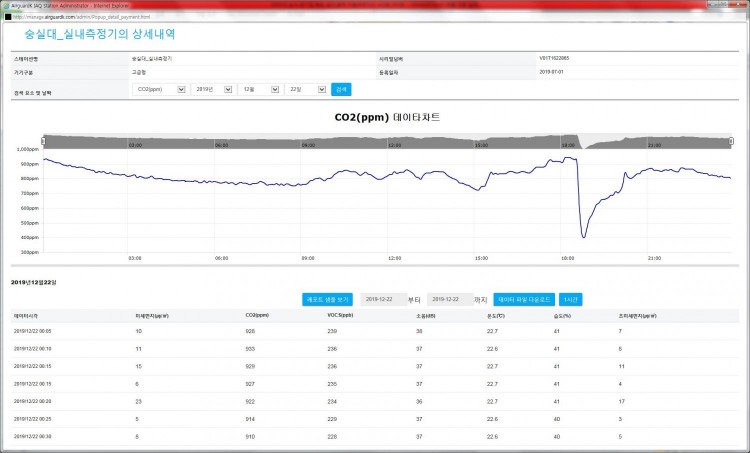Click the sharp dip in the CO2 line
This screenshot has height=453, width=750.
[583, 236]
